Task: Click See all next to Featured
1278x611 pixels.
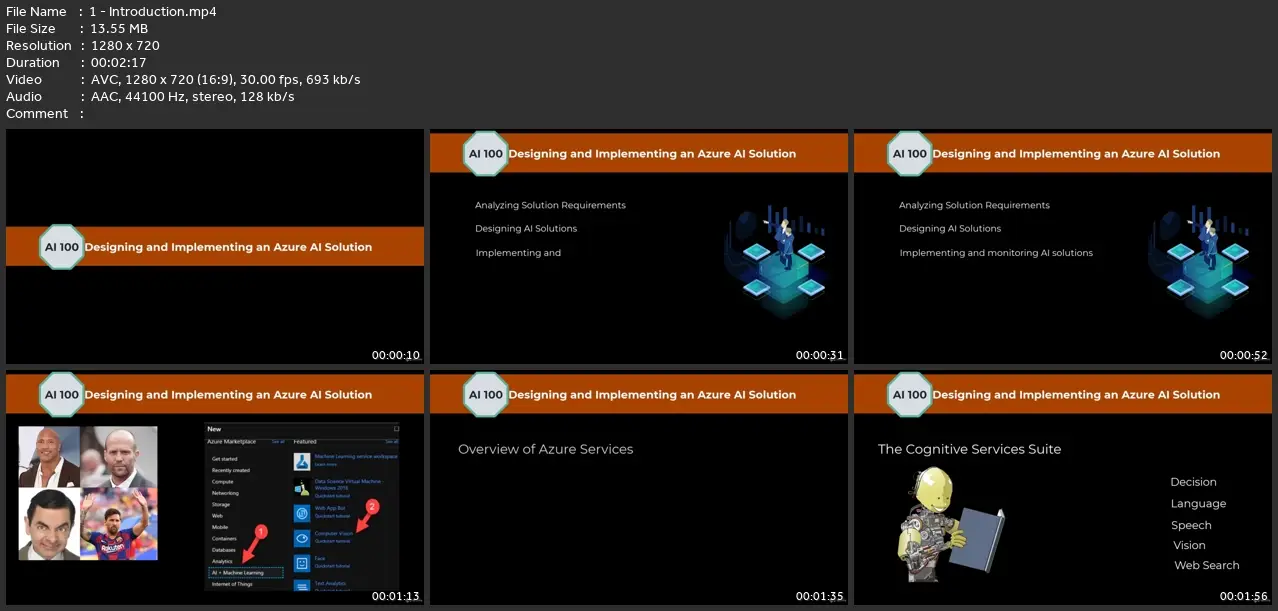Action: [391, 441]
